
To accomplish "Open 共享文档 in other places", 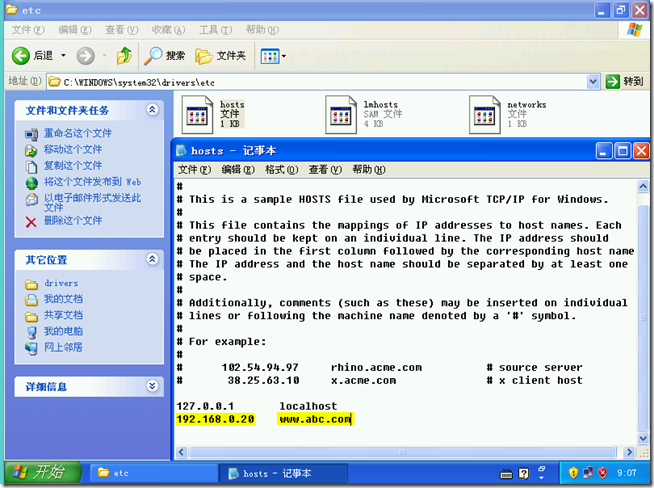I will point(63,315).
